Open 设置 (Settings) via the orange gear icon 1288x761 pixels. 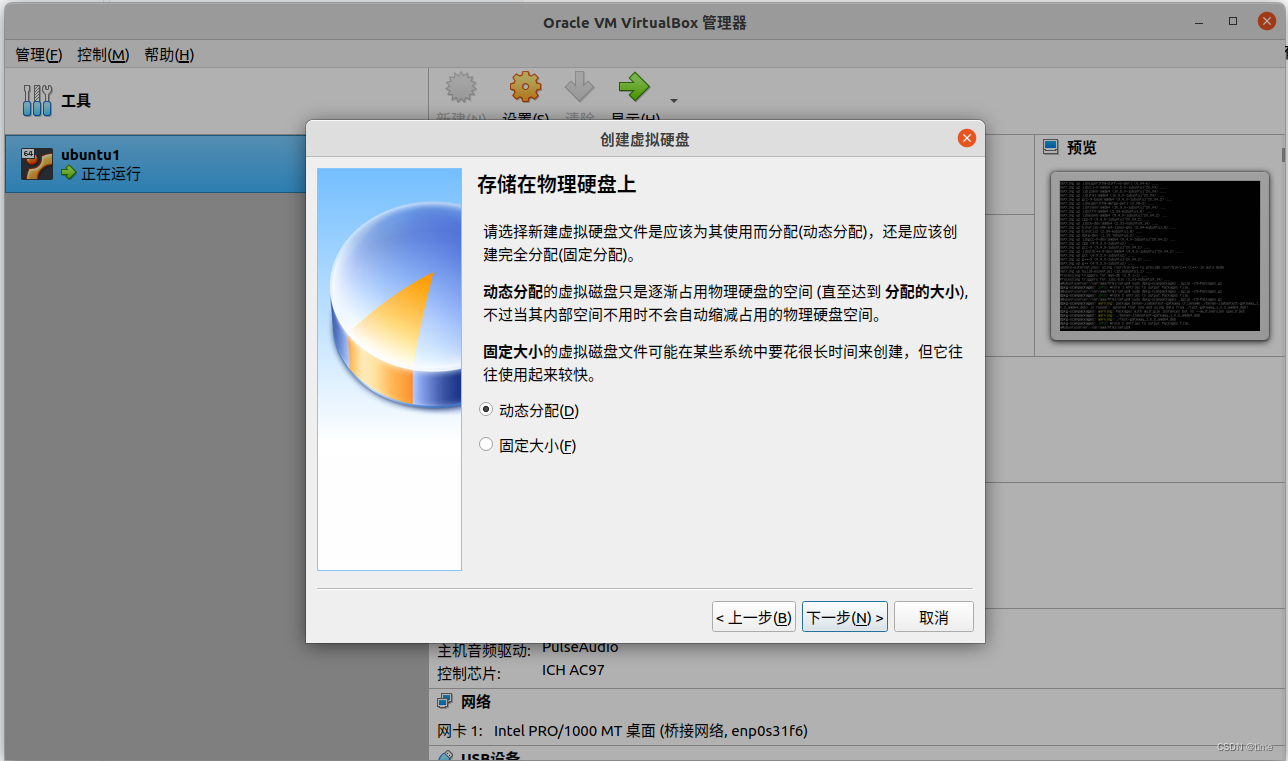pyautogui.click(x=526, y=88)
